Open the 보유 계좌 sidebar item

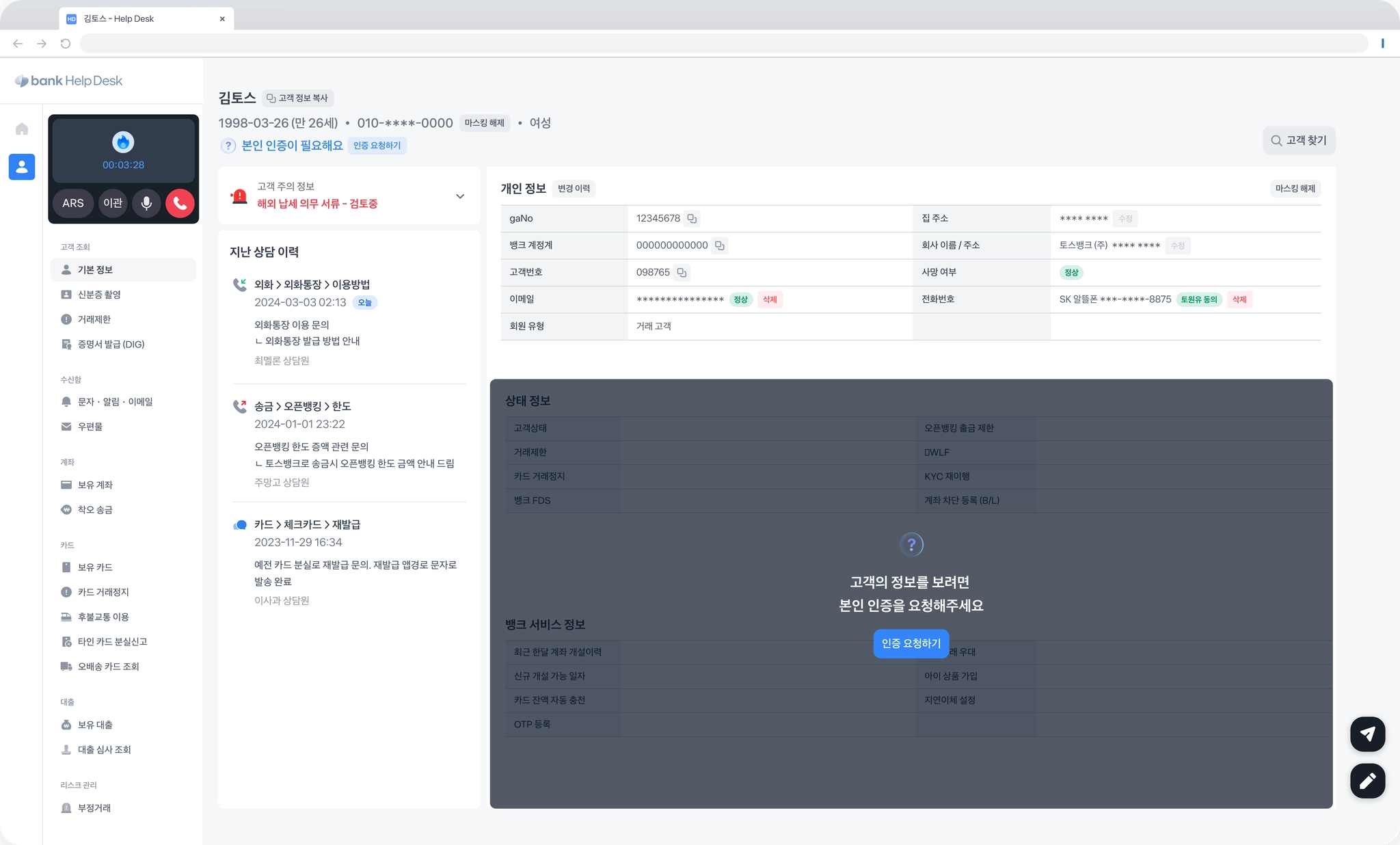[95, 485]
